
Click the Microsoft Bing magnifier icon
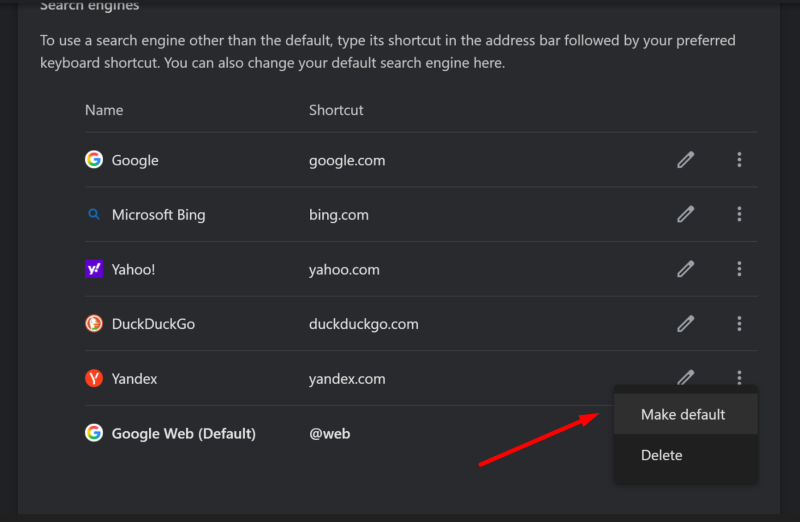pos(94,214)
